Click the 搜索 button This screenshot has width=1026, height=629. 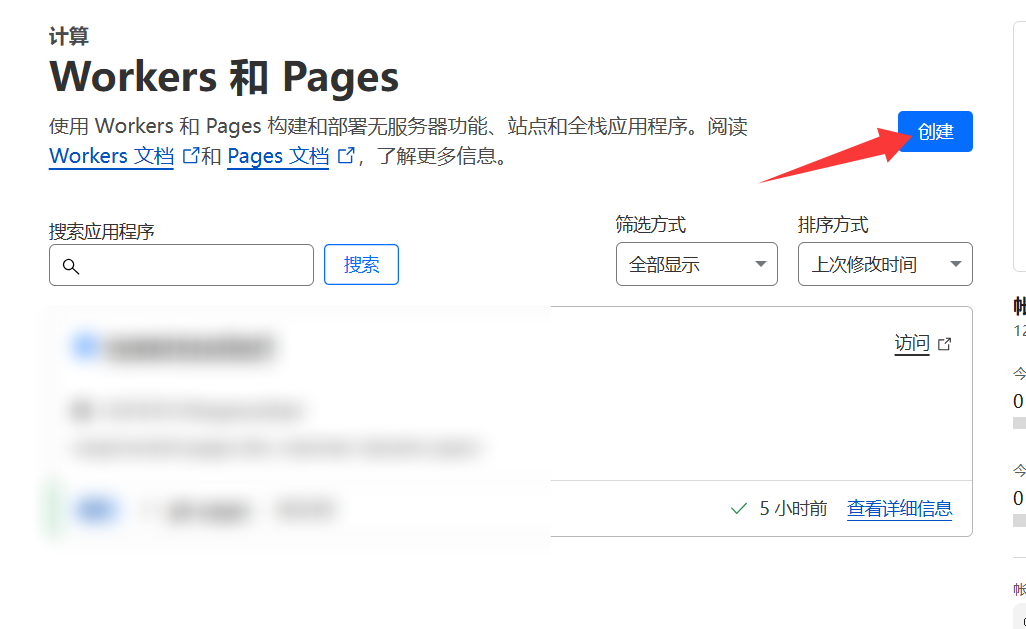click(361, 264)
